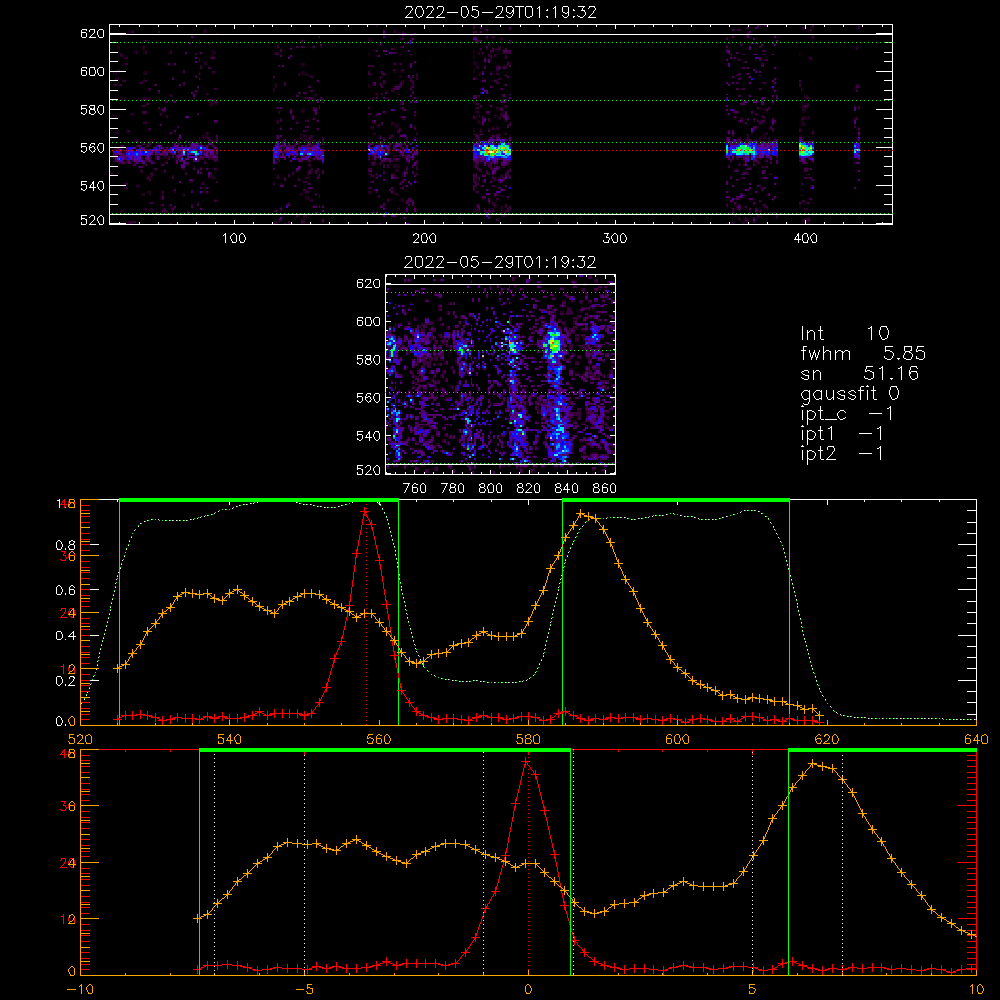Click the "10" x-axis label of the bottom plot
The image size is (1000, 1000).
click(976, 989)
